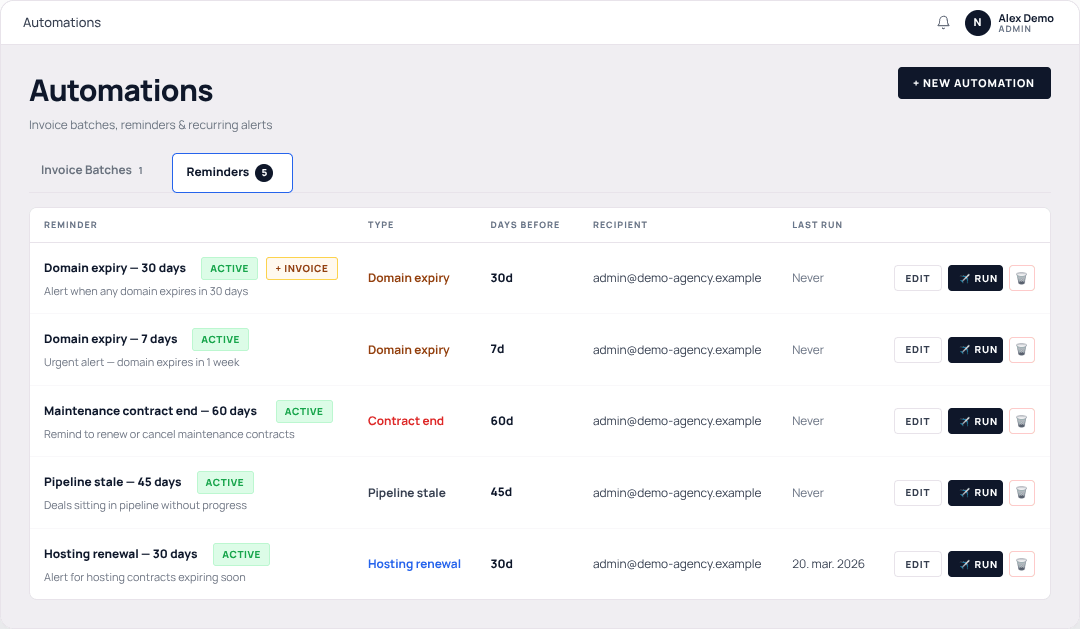Click the TYPE column header

click(x=381, y=225)
